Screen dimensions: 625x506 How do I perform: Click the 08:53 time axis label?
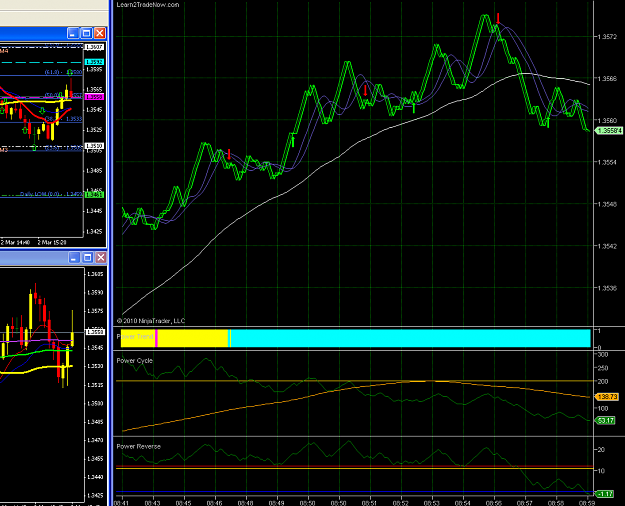(x=432, y=503)
